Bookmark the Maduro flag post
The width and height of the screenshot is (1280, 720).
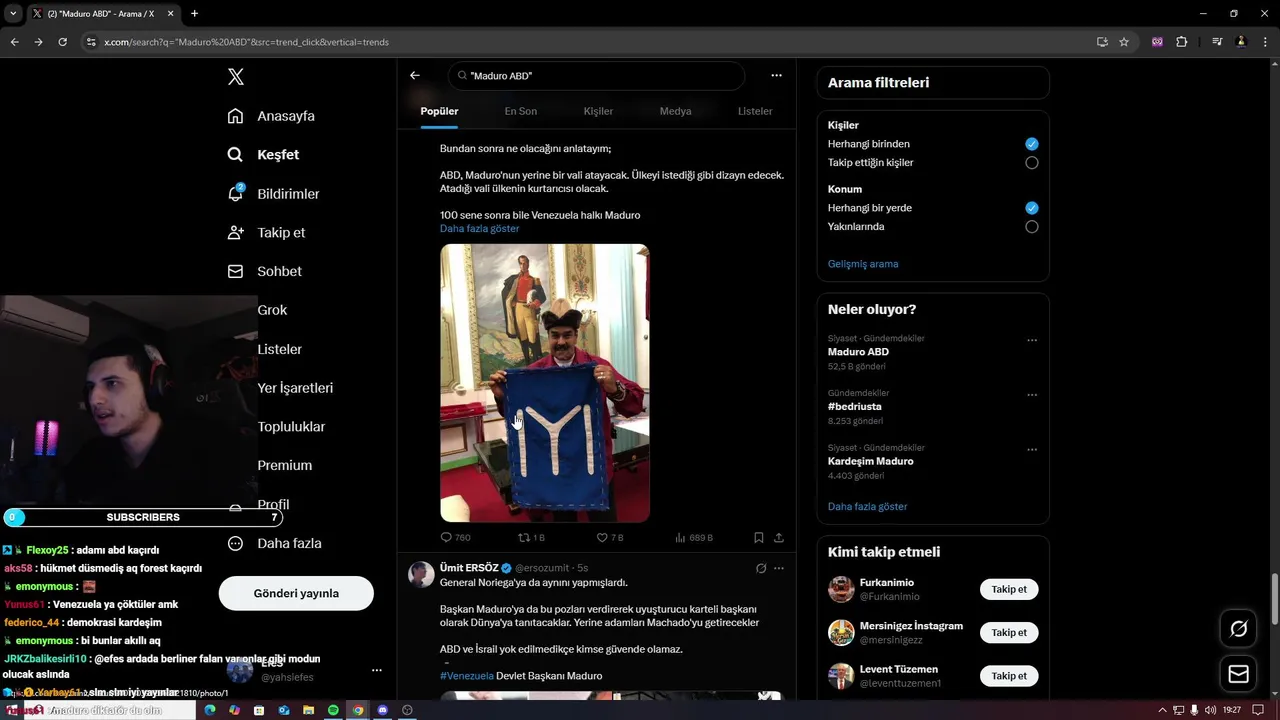click(759, 538)
